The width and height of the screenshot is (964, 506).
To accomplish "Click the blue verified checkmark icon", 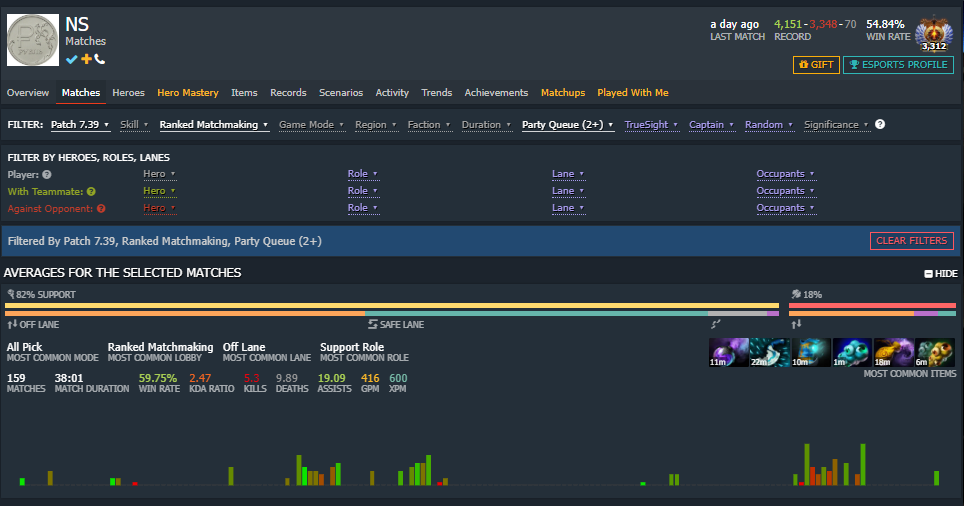I will pos(71,59).
